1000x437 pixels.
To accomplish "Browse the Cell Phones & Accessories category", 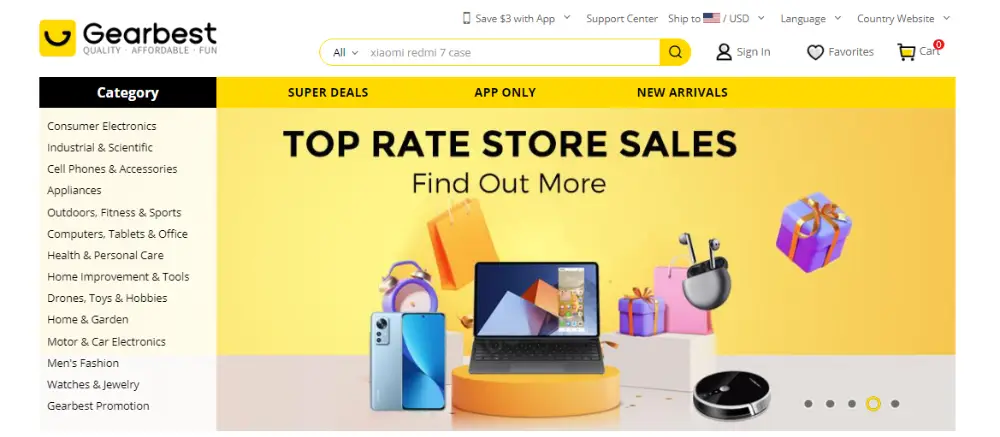I will pos(112,169).
